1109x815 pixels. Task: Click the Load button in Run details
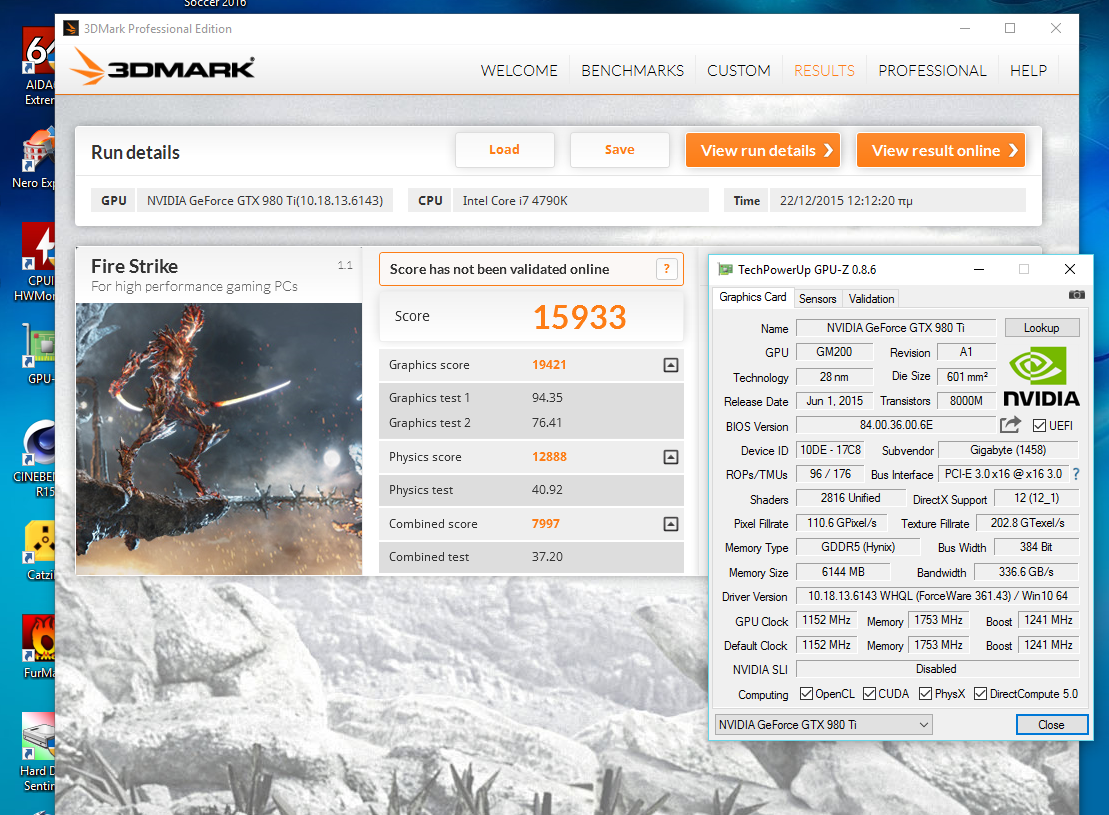[504, 150]
